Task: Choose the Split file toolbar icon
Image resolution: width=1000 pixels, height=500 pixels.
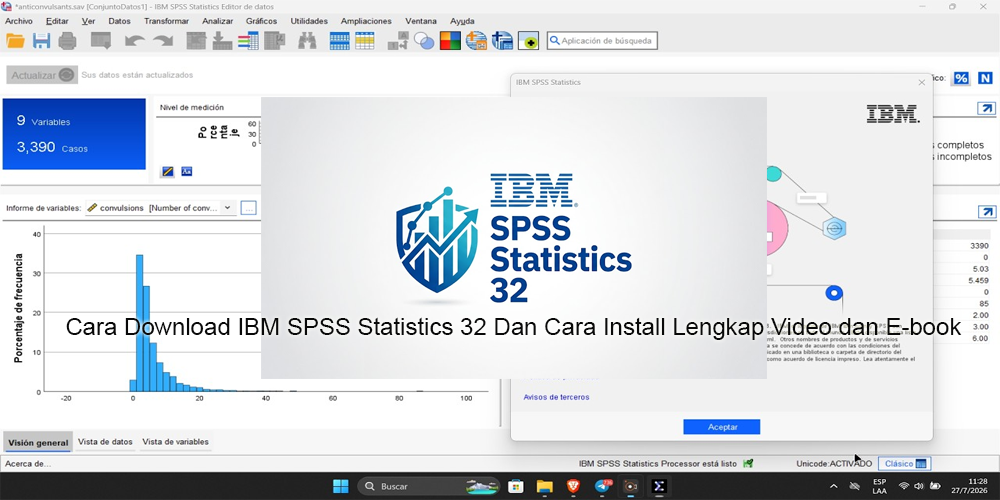Action: (x=398, y=41)
